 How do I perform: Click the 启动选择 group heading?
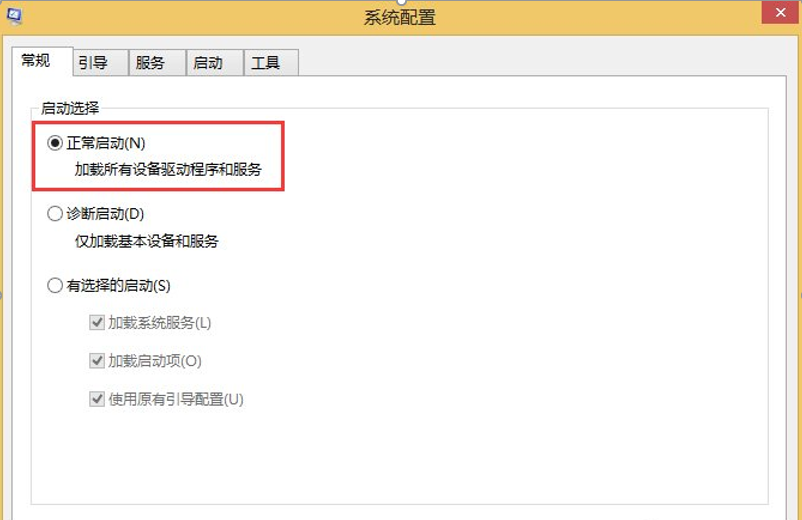pyautogui.click(x=69, y=107)
